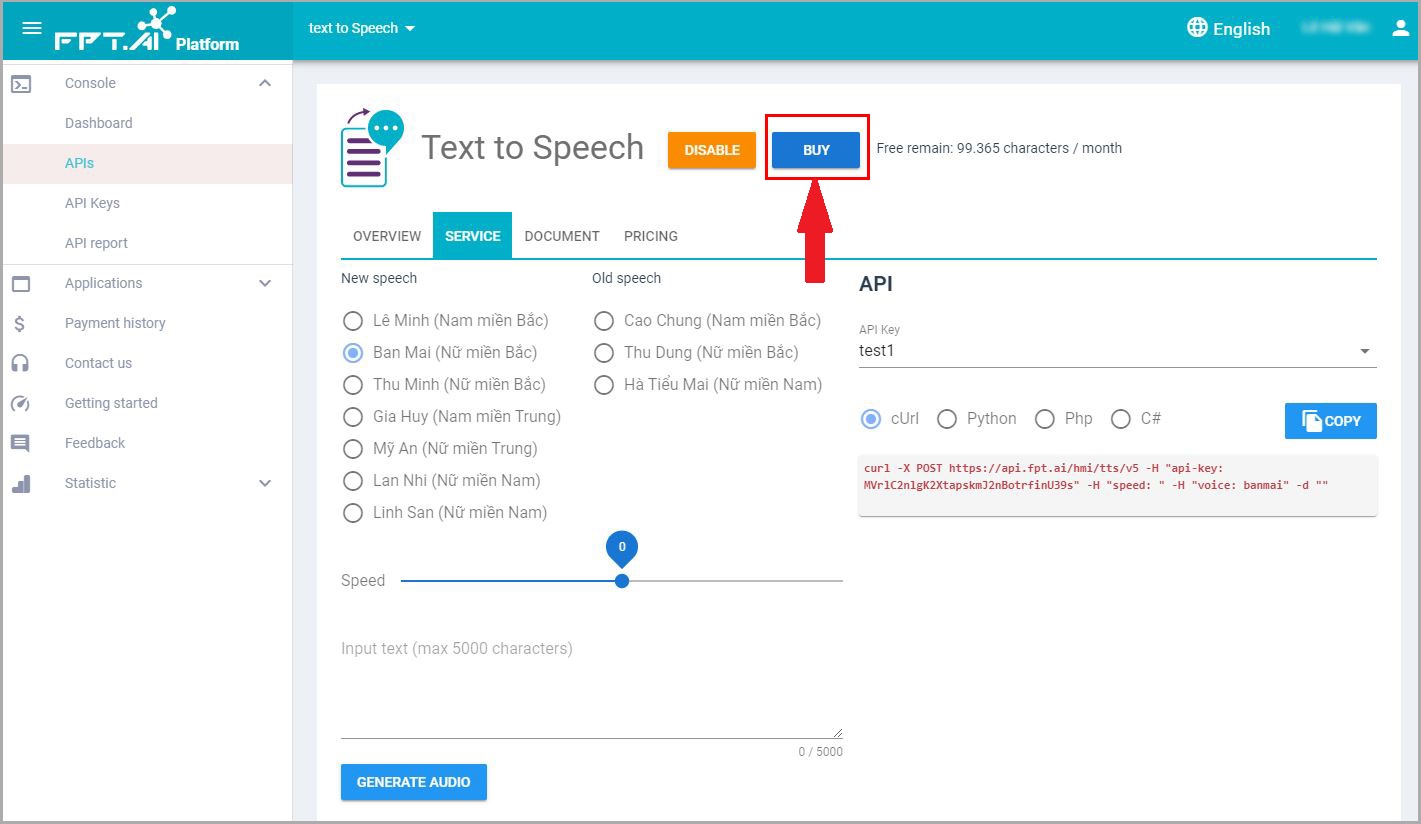Switch to the OVERVIEW tab
Screen dimensions: 1421x824
tap(387, 236)
